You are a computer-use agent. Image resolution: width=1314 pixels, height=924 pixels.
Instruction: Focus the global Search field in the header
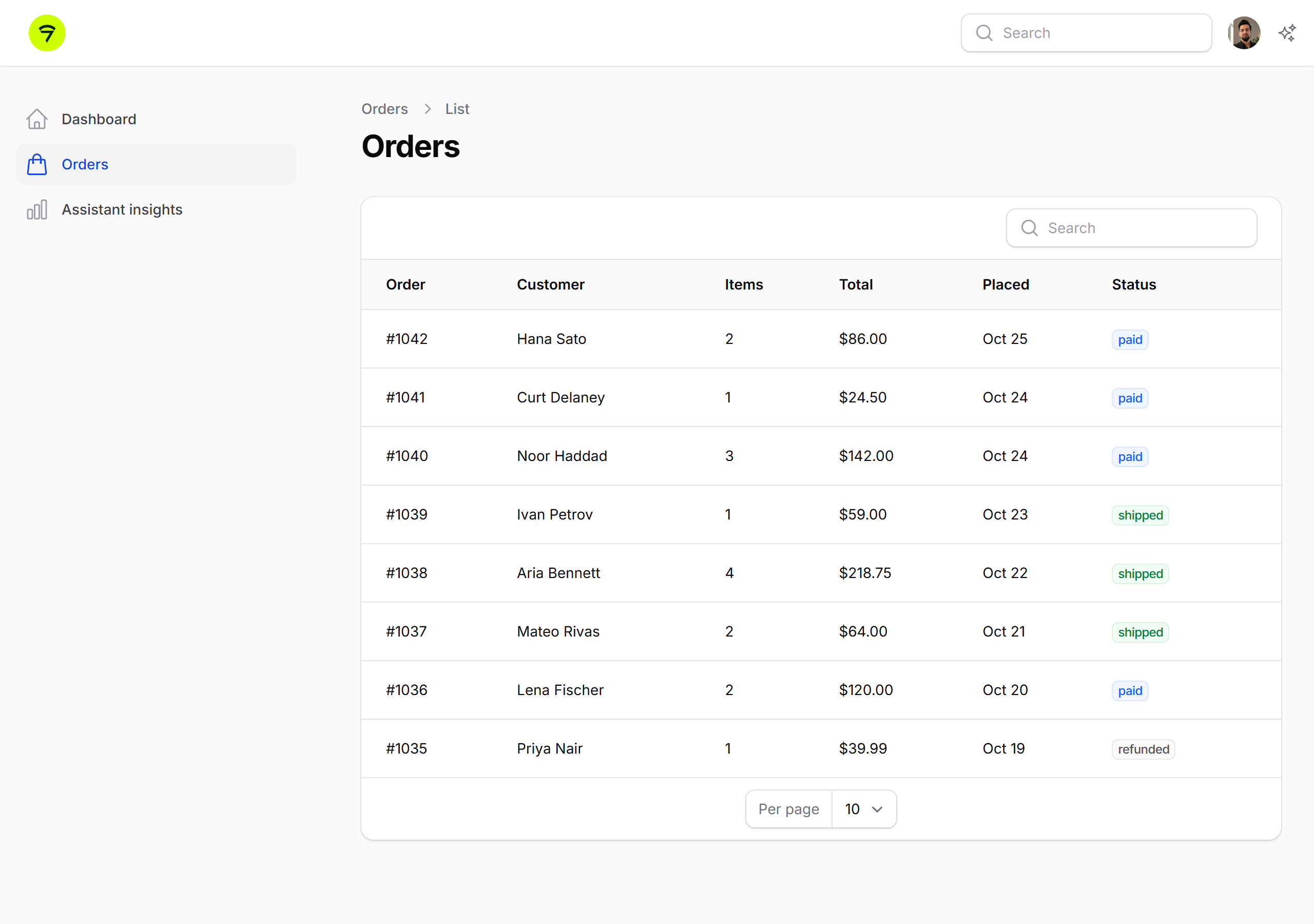point(1086,33)
